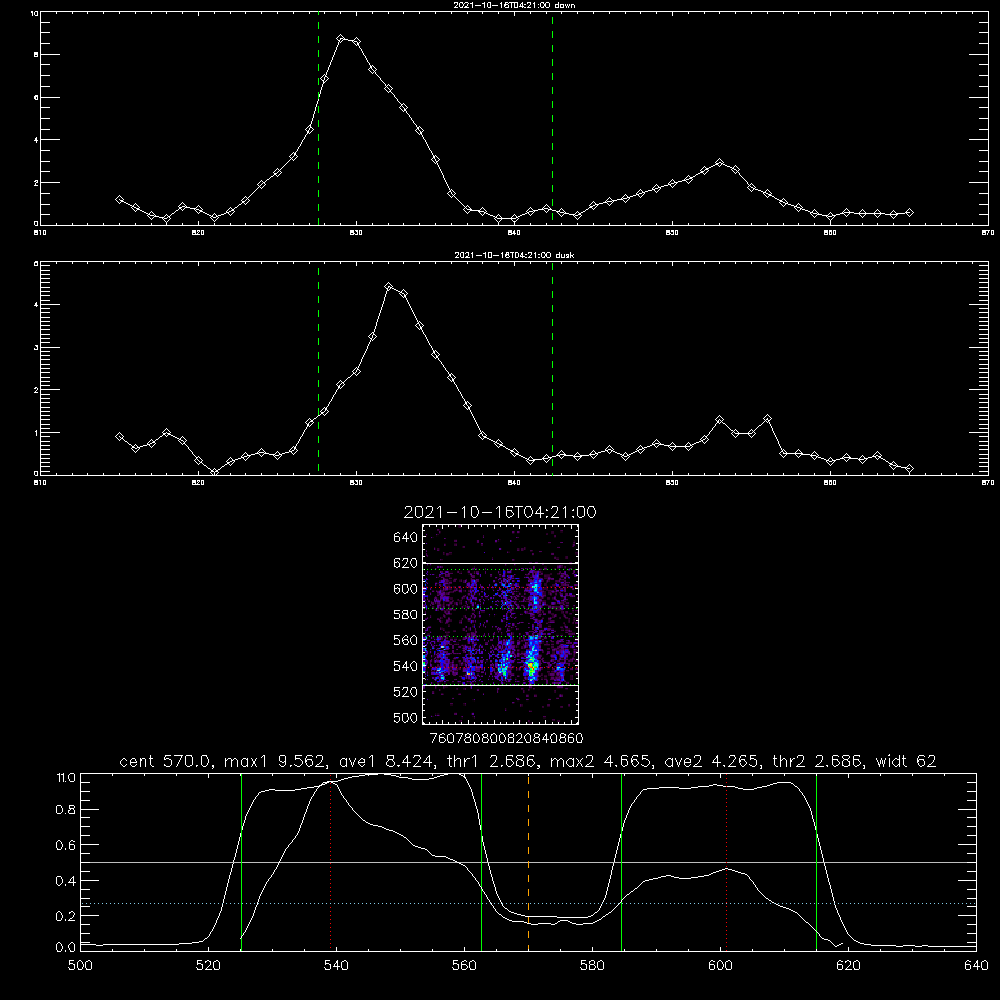Click the left green dashed line in dawn plot

[318, 119]
